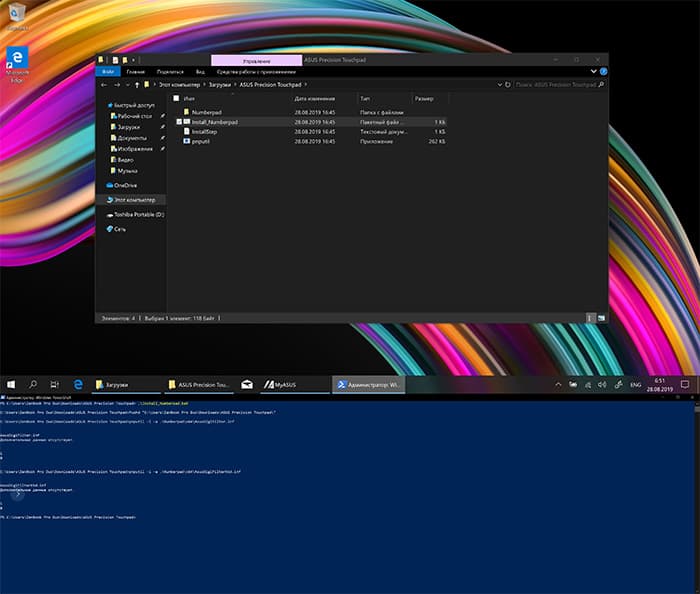Toggle the select-all checkbox in header
The width and height of the screenshot is (700, 594).
178,99
